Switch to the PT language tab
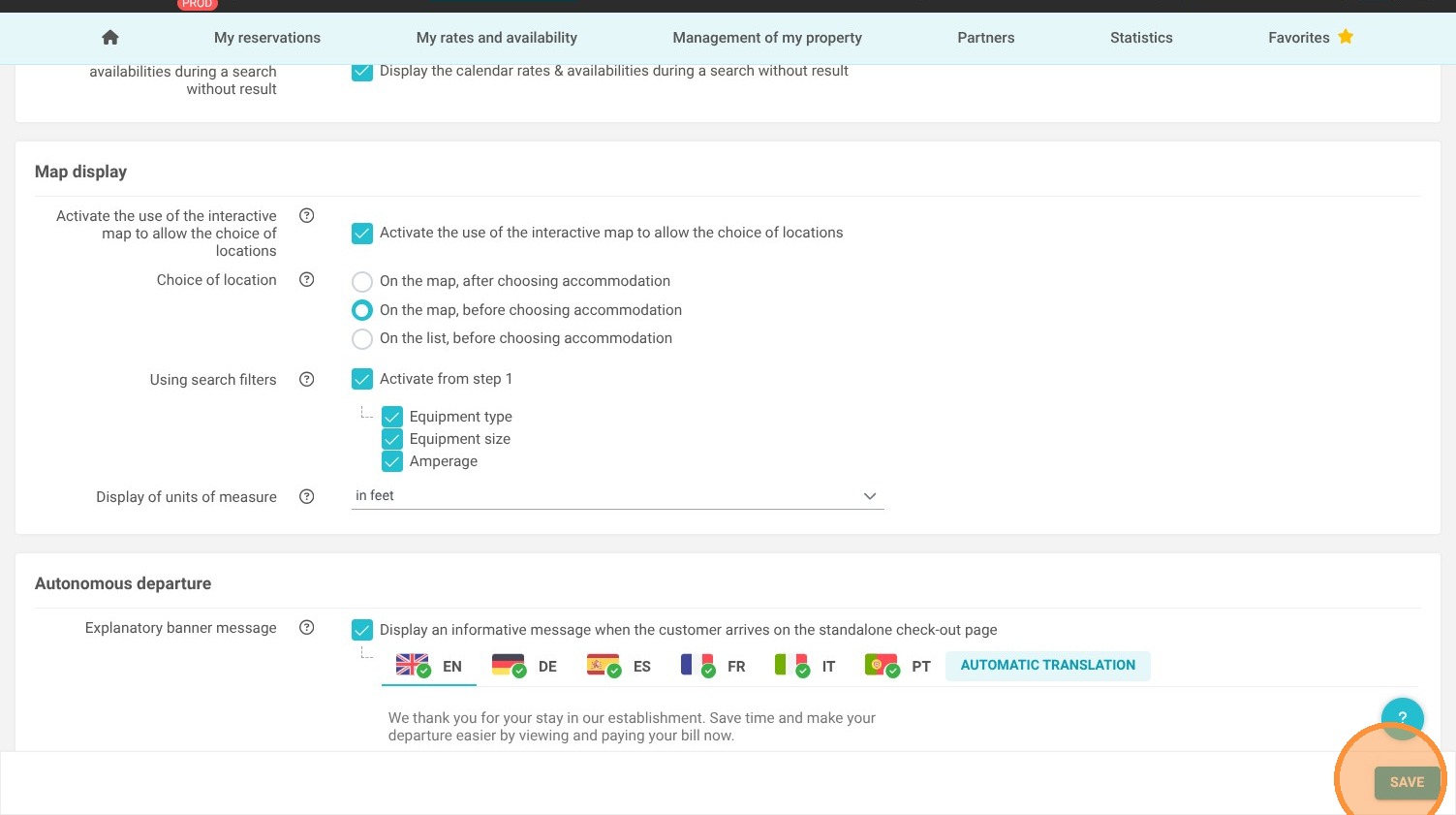Image resolution: width=1456 pixels, height=815 pixels. coord(898,667)
